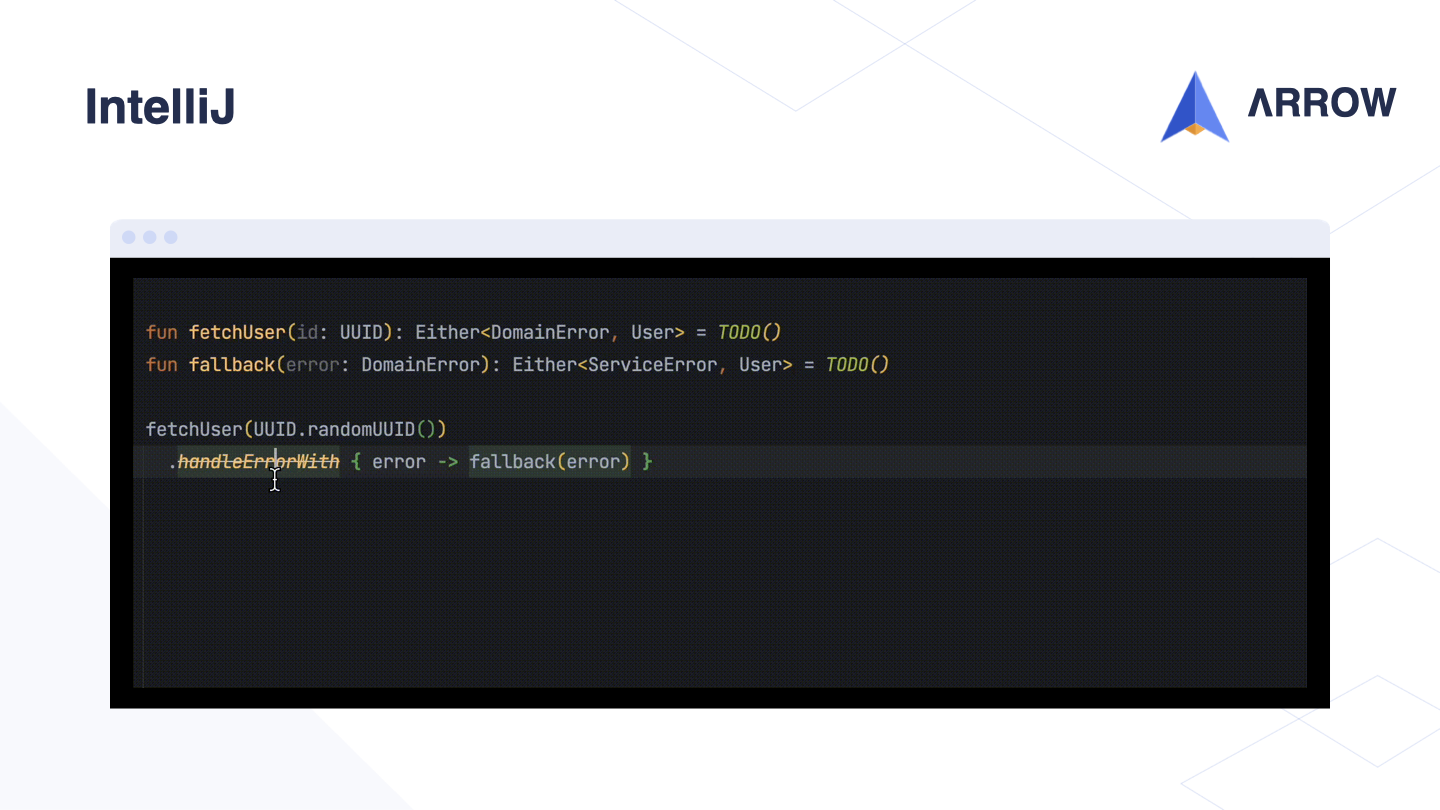Screen dimensions: 1440x810
Task: Click the fetchUser function declaration name
Action: 237,332
